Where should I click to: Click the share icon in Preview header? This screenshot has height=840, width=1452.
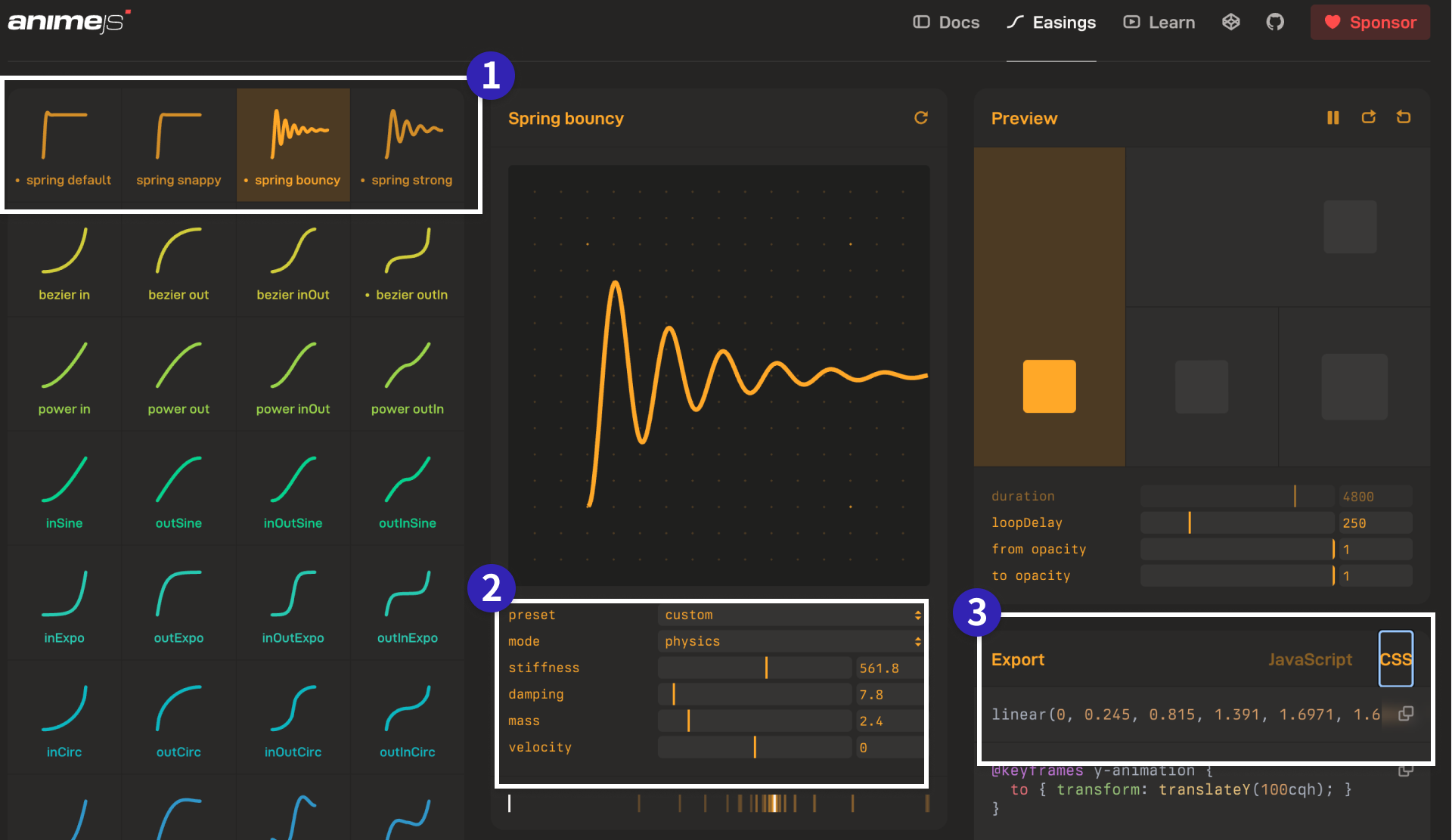tap(1368, 118)
